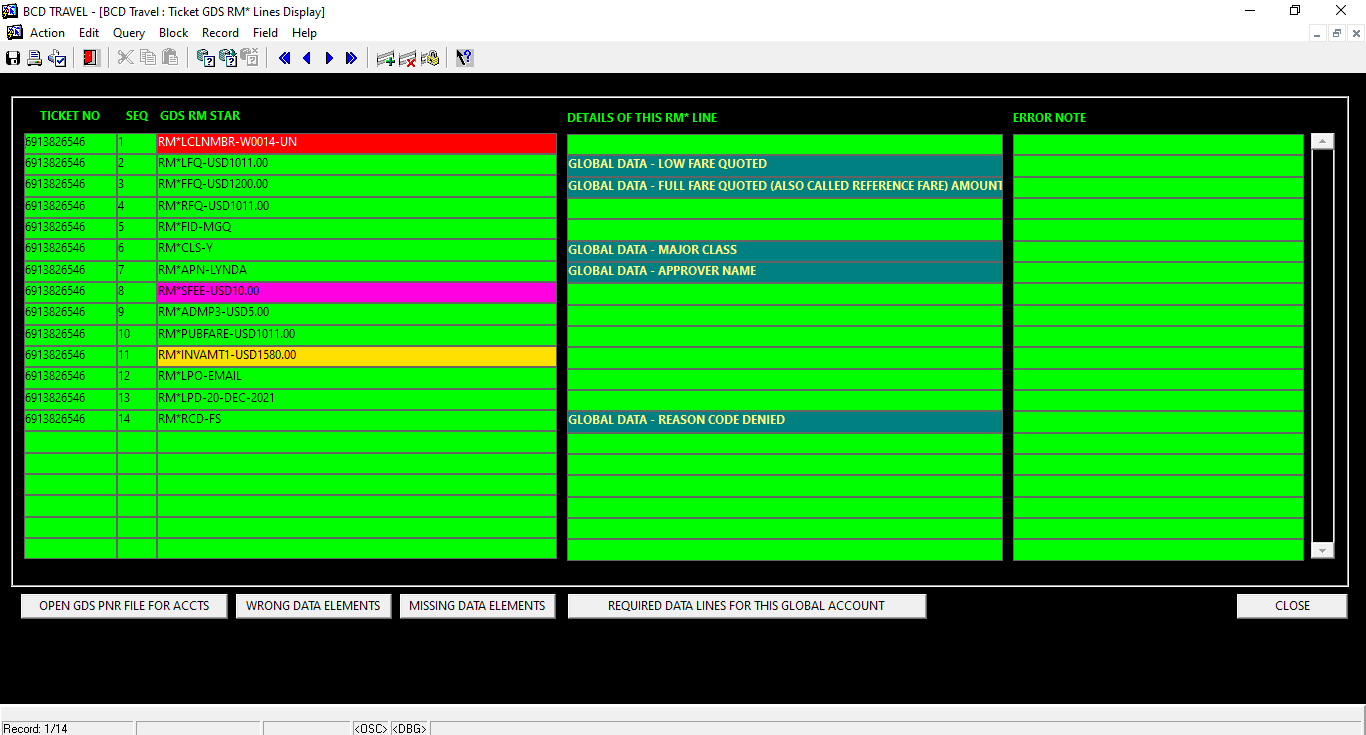Click the Paste clipboard icon

point(169,58)
